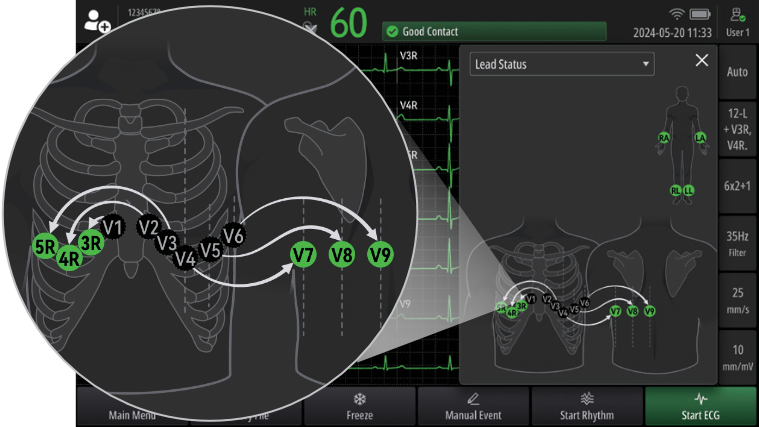Check the Wi-Fi signal icon

point(676,14)
